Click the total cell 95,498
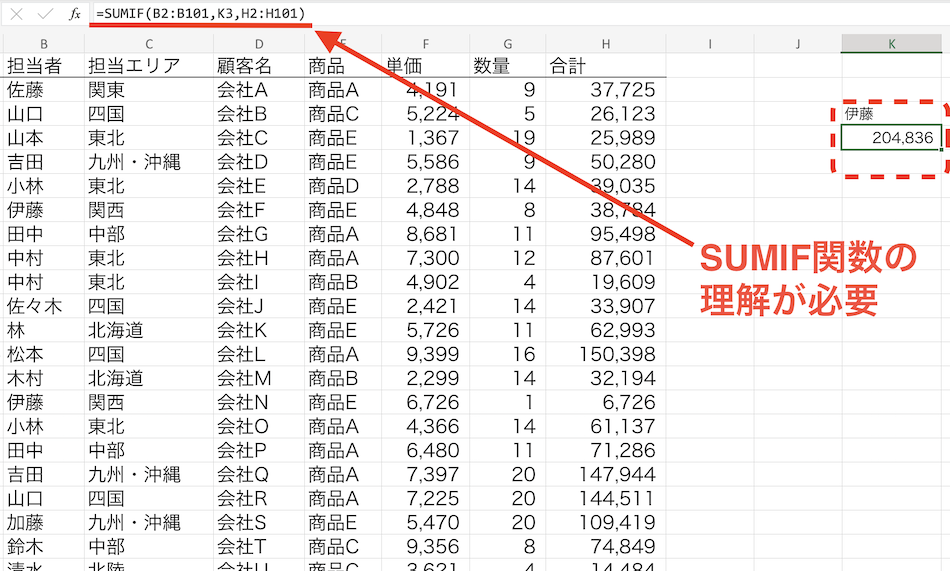 coord(606,234)
